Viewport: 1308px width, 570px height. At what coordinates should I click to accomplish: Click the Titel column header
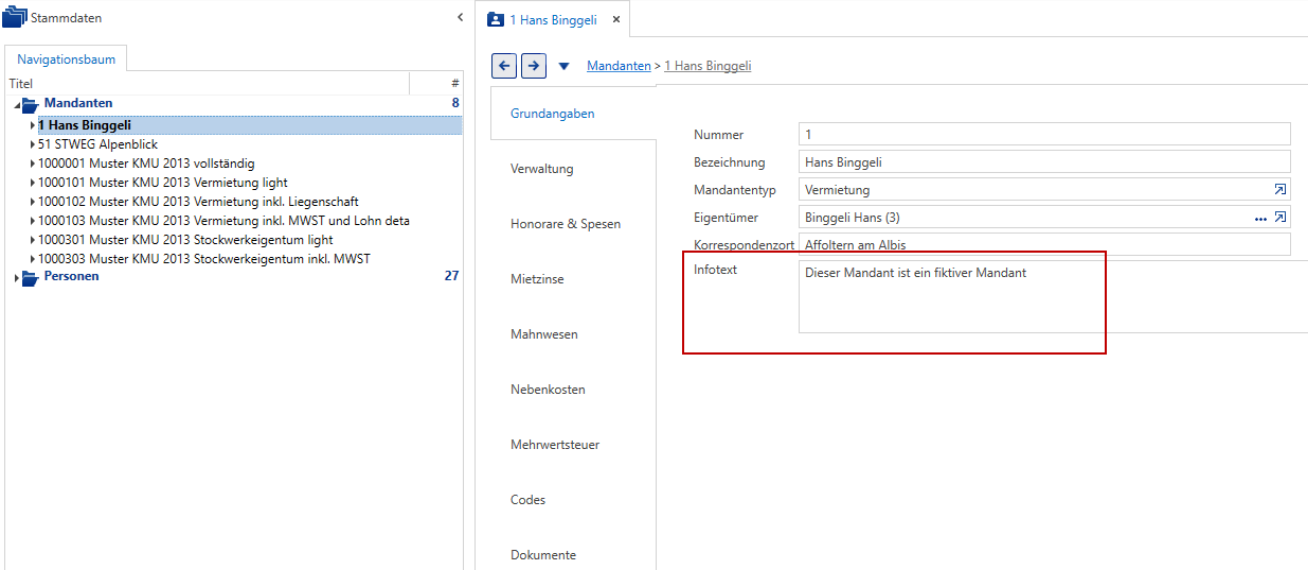(x=20, y=85)
